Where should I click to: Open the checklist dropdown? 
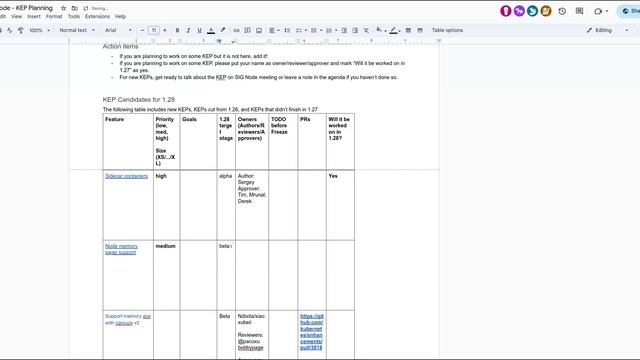[301, 30]
